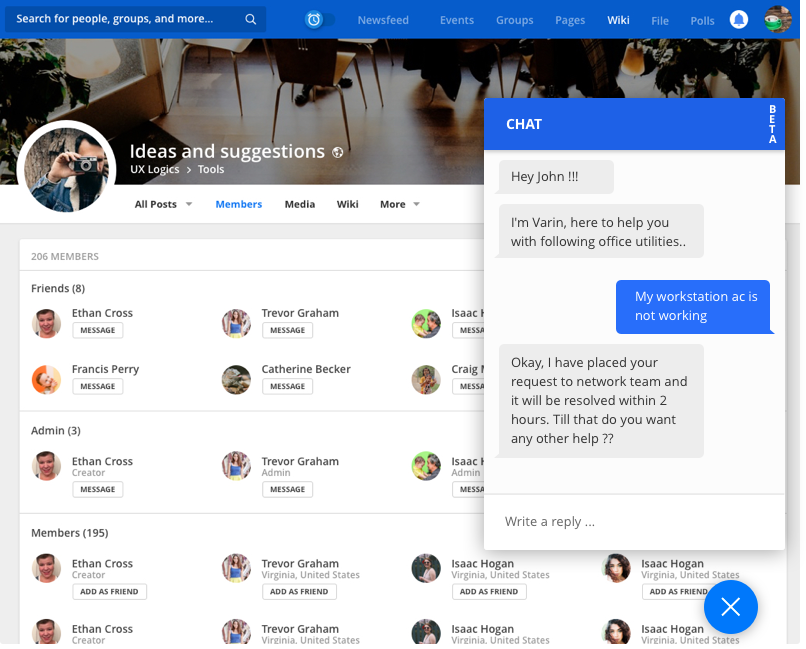The width and height of the screenshot is (806, 649).
Task: Click the search magnifier icon
Action: (250, 20)
